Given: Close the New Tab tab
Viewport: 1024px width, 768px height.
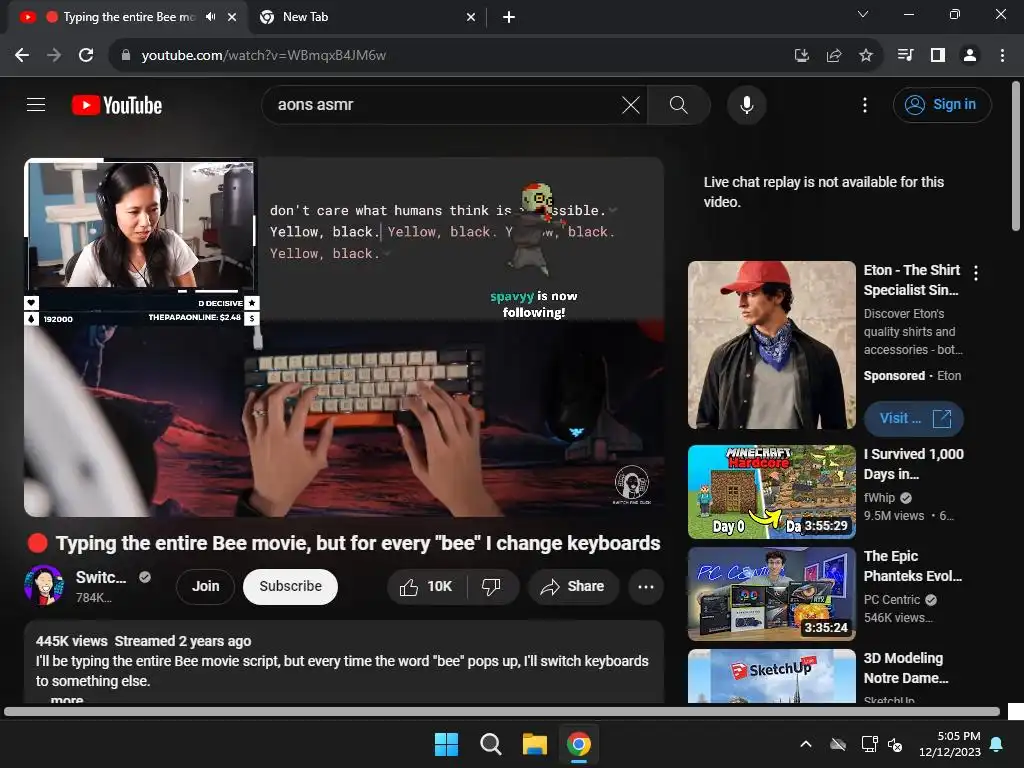Looking at the screenshot, I should pos(471,17).
